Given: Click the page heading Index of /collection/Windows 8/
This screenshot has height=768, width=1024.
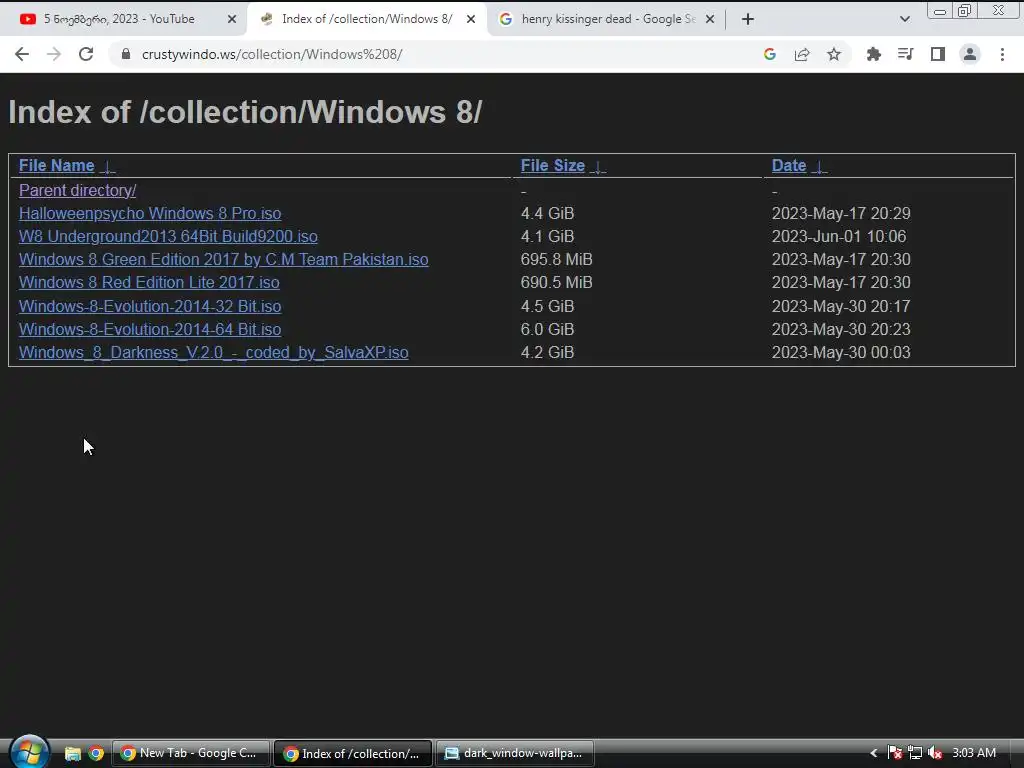Looking at the screenshot, I should click(x=245, y=112).
